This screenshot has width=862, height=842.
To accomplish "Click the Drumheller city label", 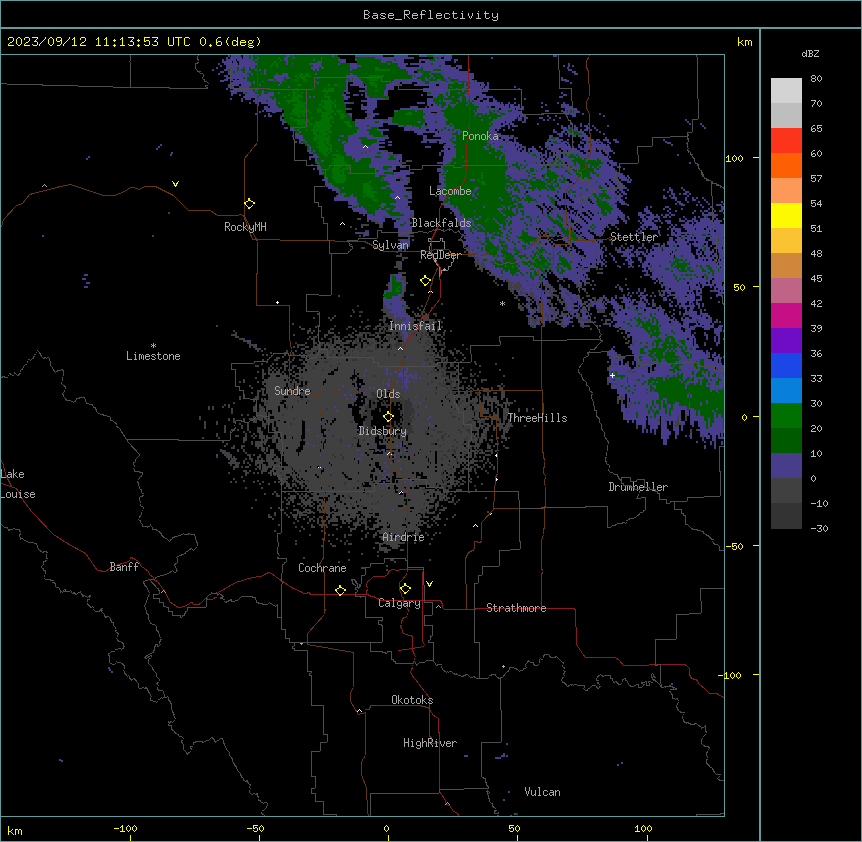I will coord(638,487).
